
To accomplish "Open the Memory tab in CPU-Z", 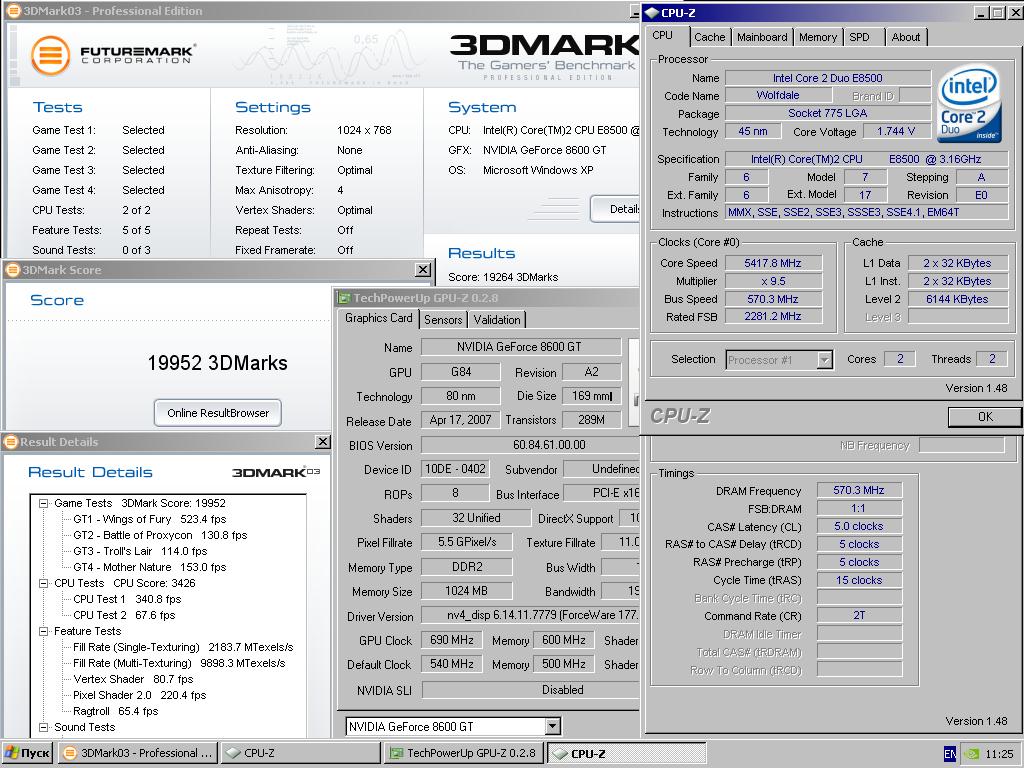I will pos(818,37).
